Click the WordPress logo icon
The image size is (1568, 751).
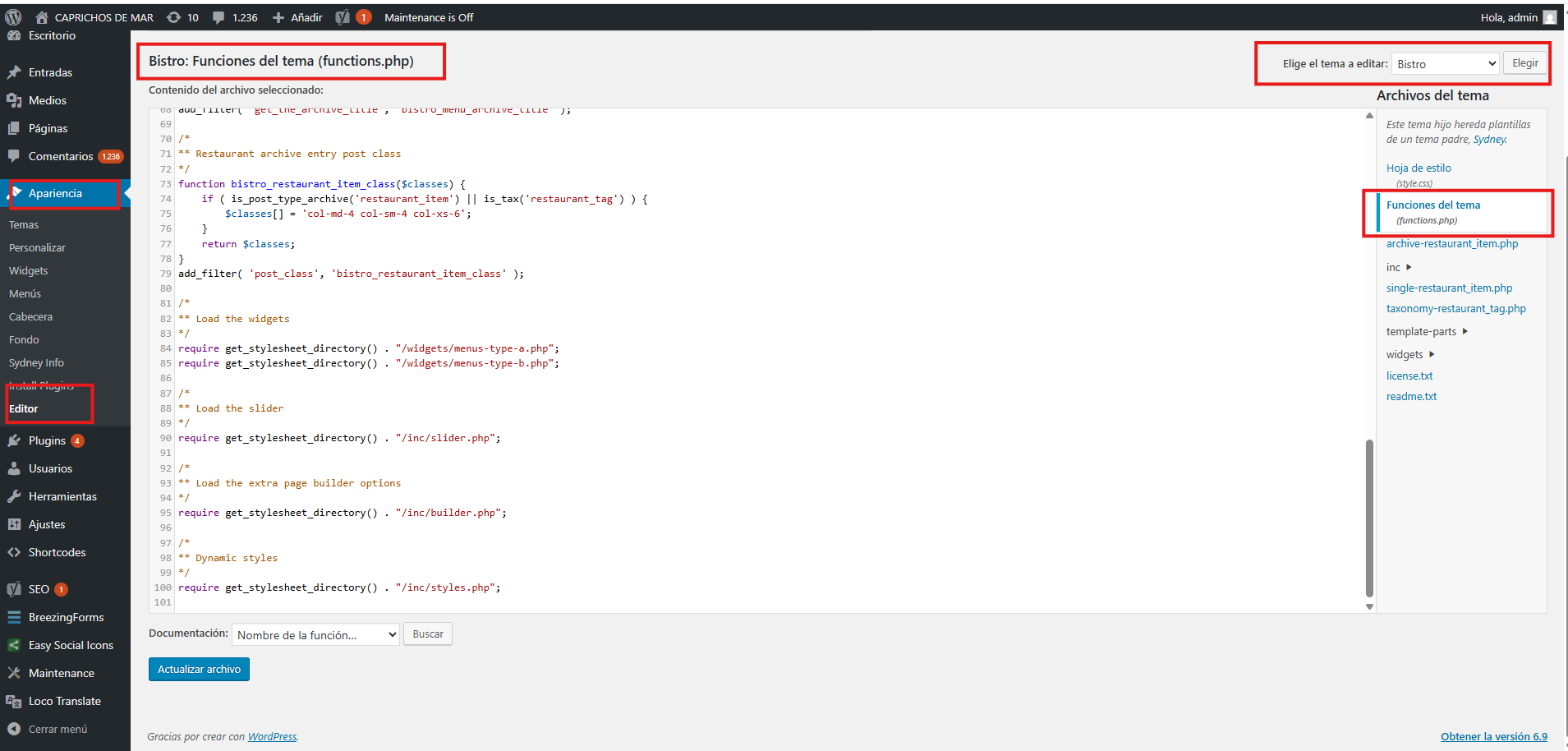(13, 17)
